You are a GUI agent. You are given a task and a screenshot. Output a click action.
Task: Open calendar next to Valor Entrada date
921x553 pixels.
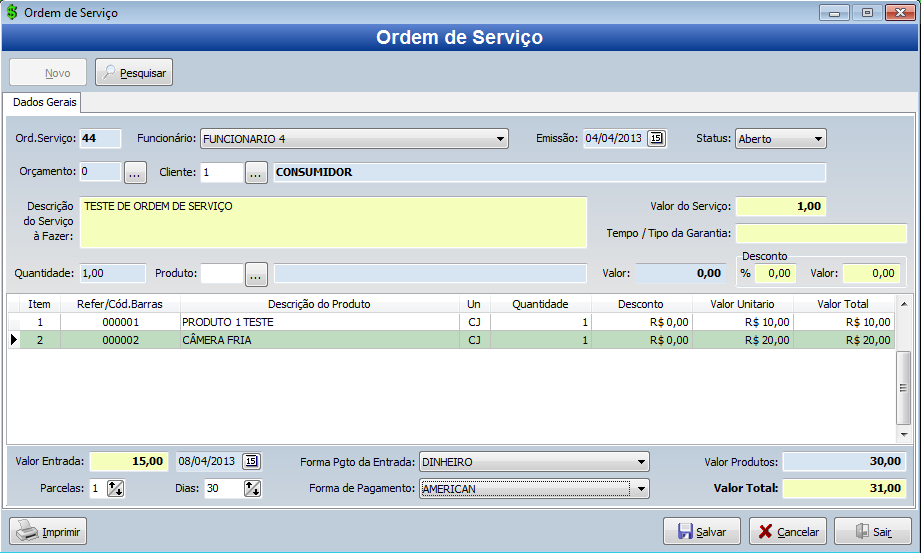[x=252, y=461]
